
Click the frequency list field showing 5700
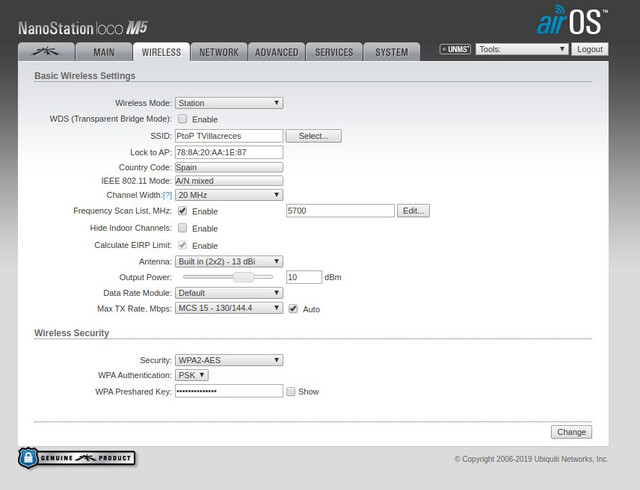click(x=340, y=211)
